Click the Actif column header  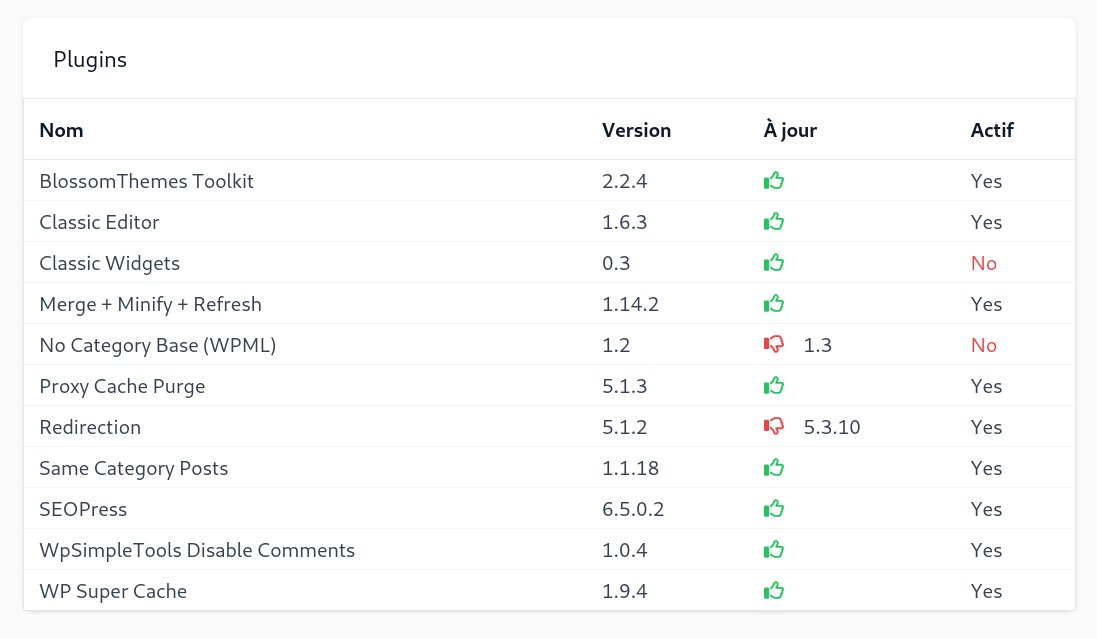992,130
